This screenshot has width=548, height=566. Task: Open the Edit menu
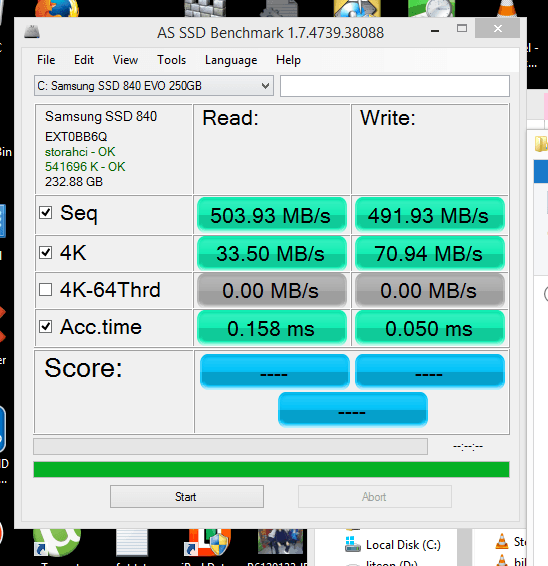point(84,60)
